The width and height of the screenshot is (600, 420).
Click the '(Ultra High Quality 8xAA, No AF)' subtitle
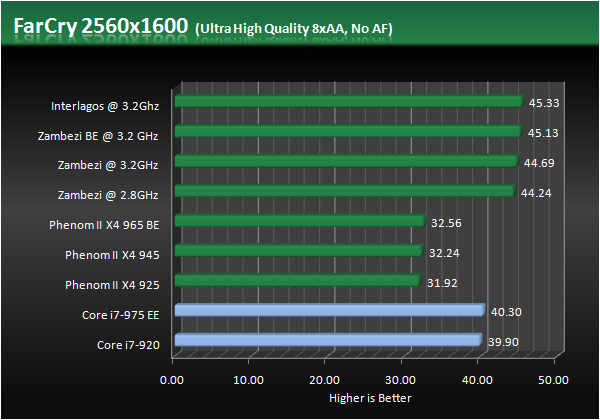pyautogui.click(x=294, y=29)
